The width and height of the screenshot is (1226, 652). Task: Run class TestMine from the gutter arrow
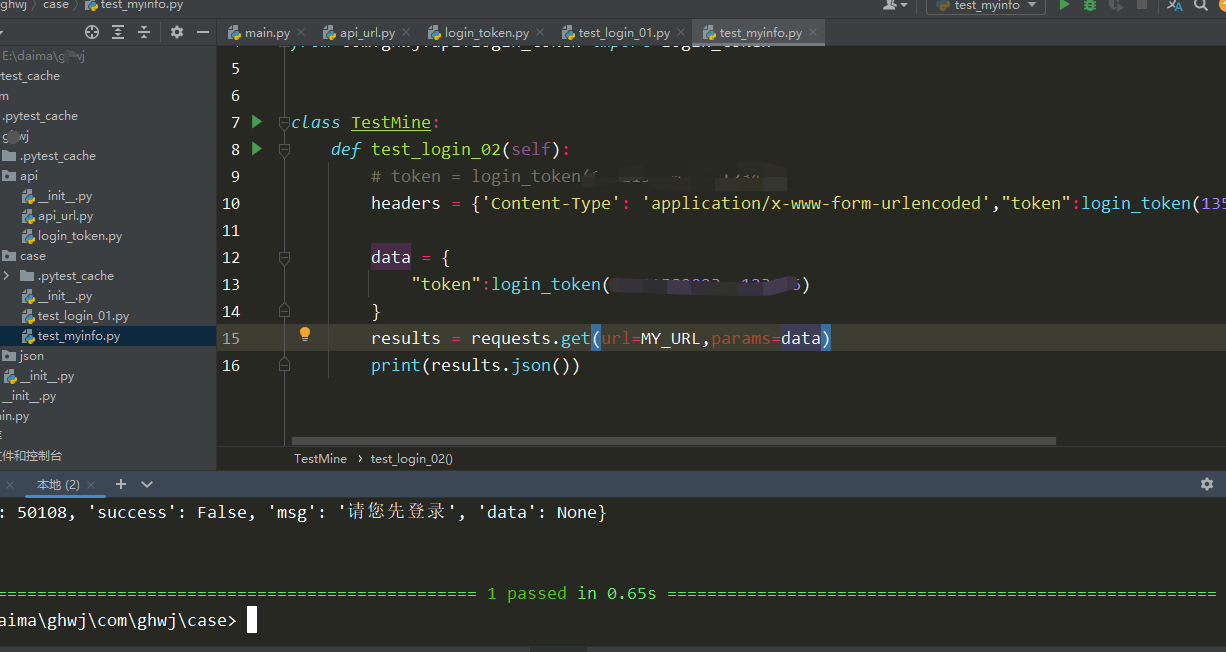click(257, 122)
